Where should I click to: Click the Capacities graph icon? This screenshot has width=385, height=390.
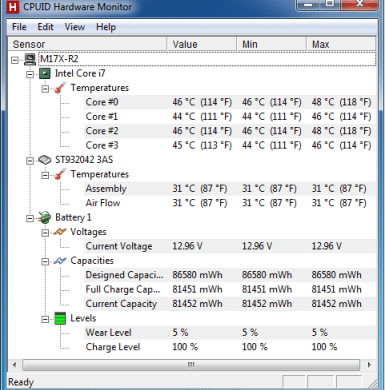60,261
